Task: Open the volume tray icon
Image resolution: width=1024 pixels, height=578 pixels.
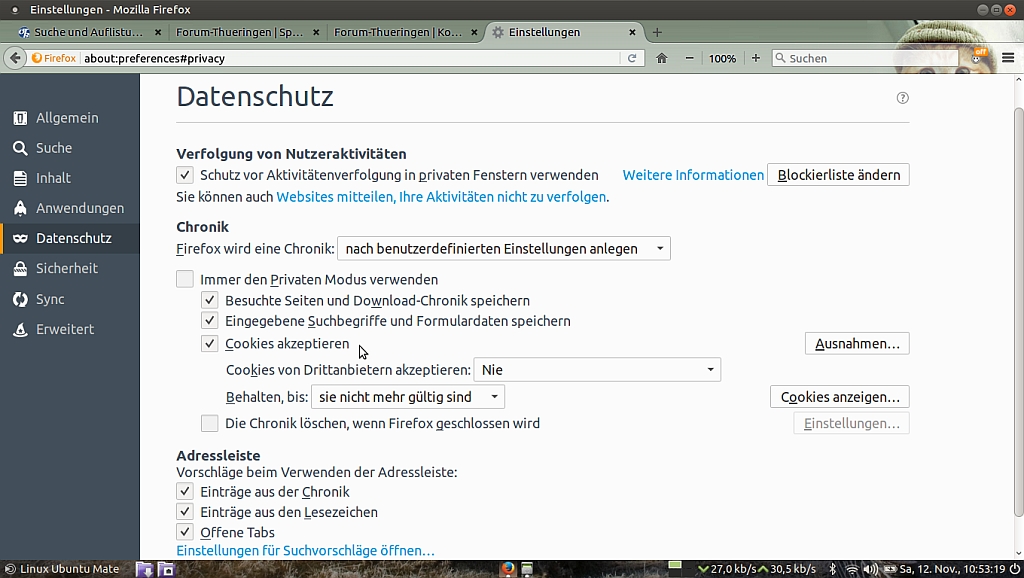Action: (x=871, y=570)
